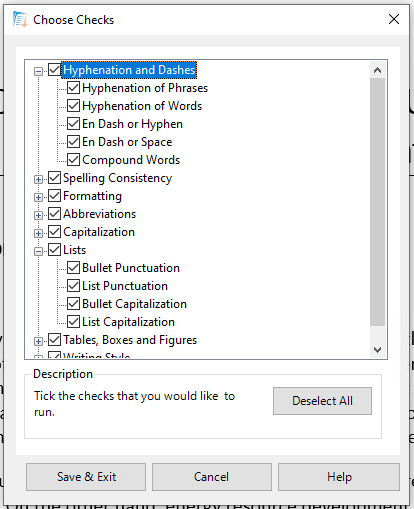This screenshot has width=414, height=509.
Task: Uncheck the Hyphenation and Dashes checkbox
Action: tap(54, 70)
